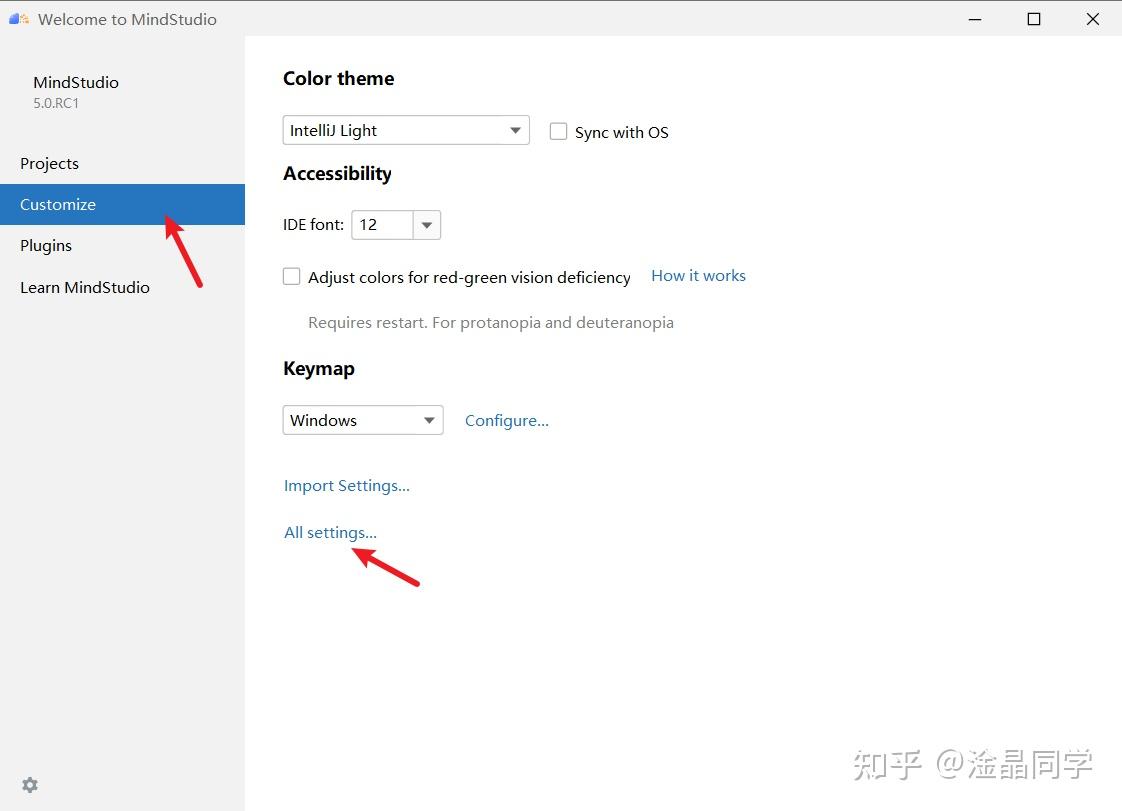The width and height of the screenshot is (1122, 811).
Task: Enable the Sync with OS checkbox
Action: click(x=558, y=131)
